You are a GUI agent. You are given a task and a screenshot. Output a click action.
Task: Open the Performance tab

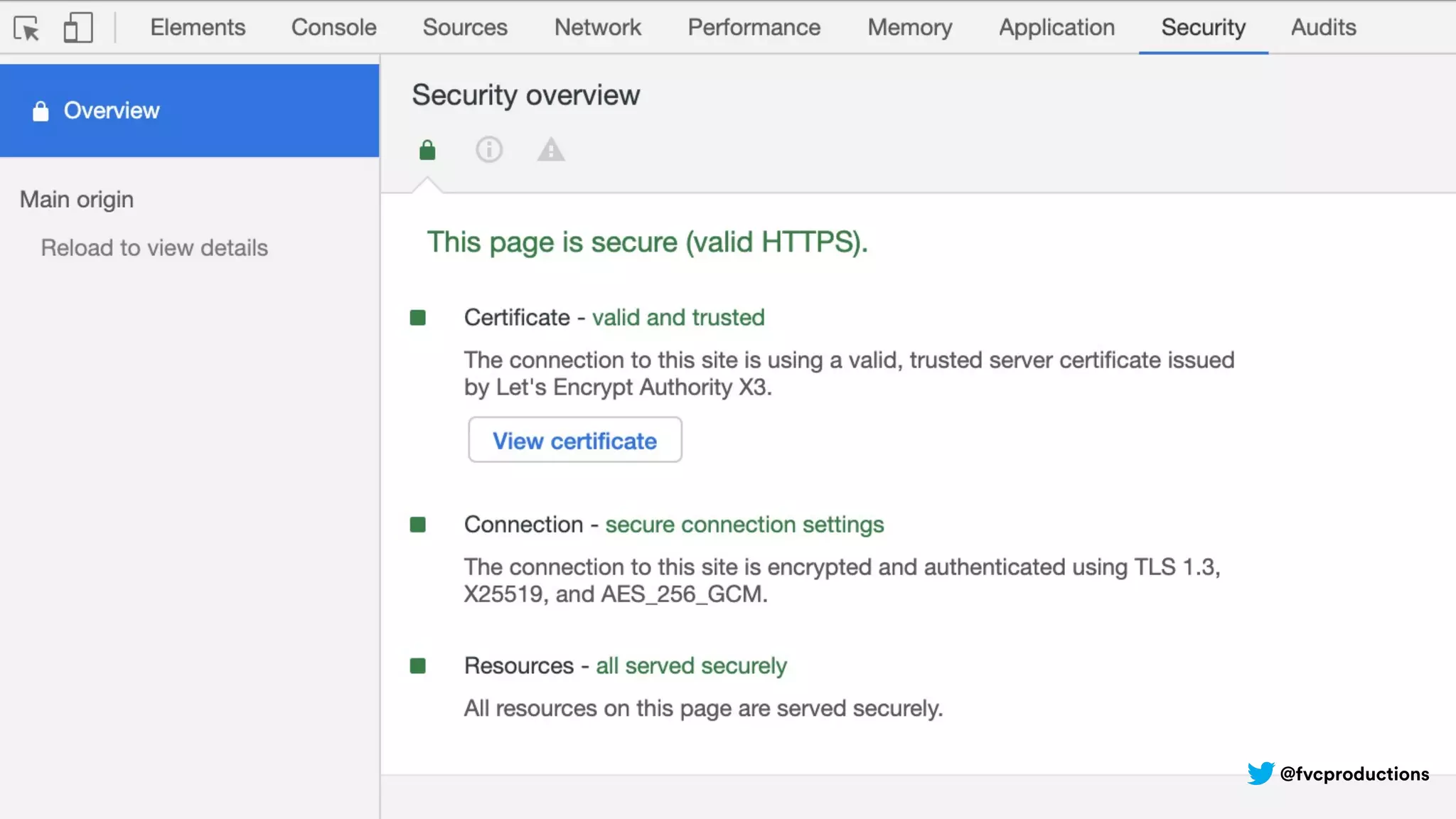point(754,27)
